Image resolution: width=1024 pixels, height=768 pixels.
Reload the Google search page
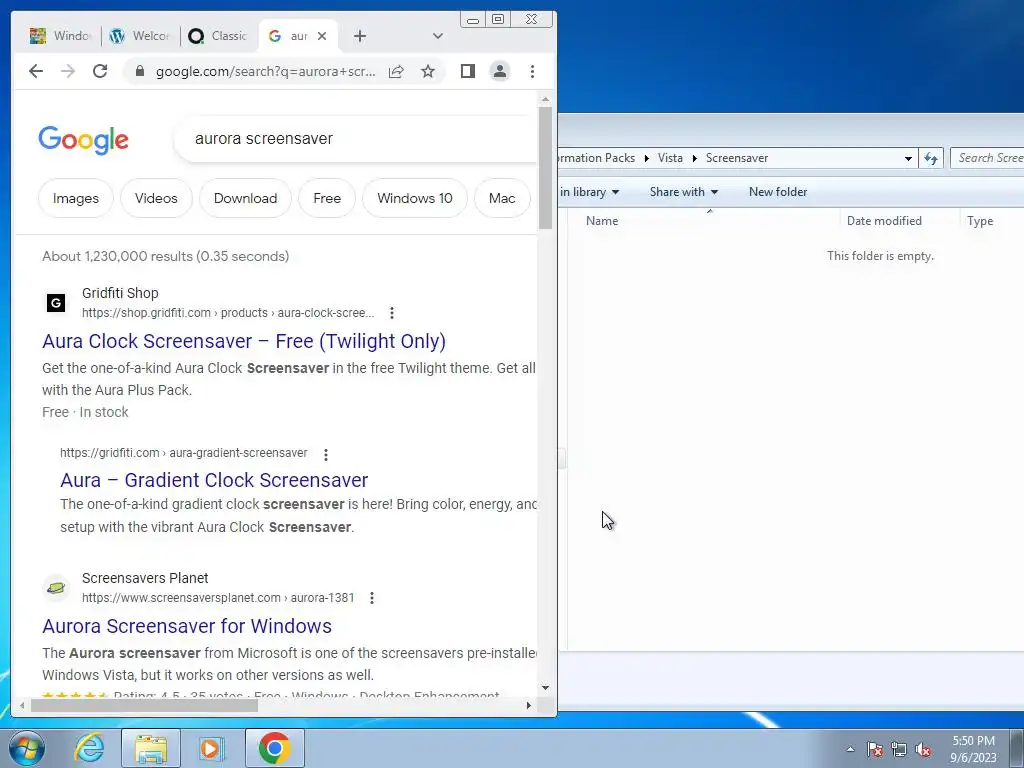tap(100, 71)
